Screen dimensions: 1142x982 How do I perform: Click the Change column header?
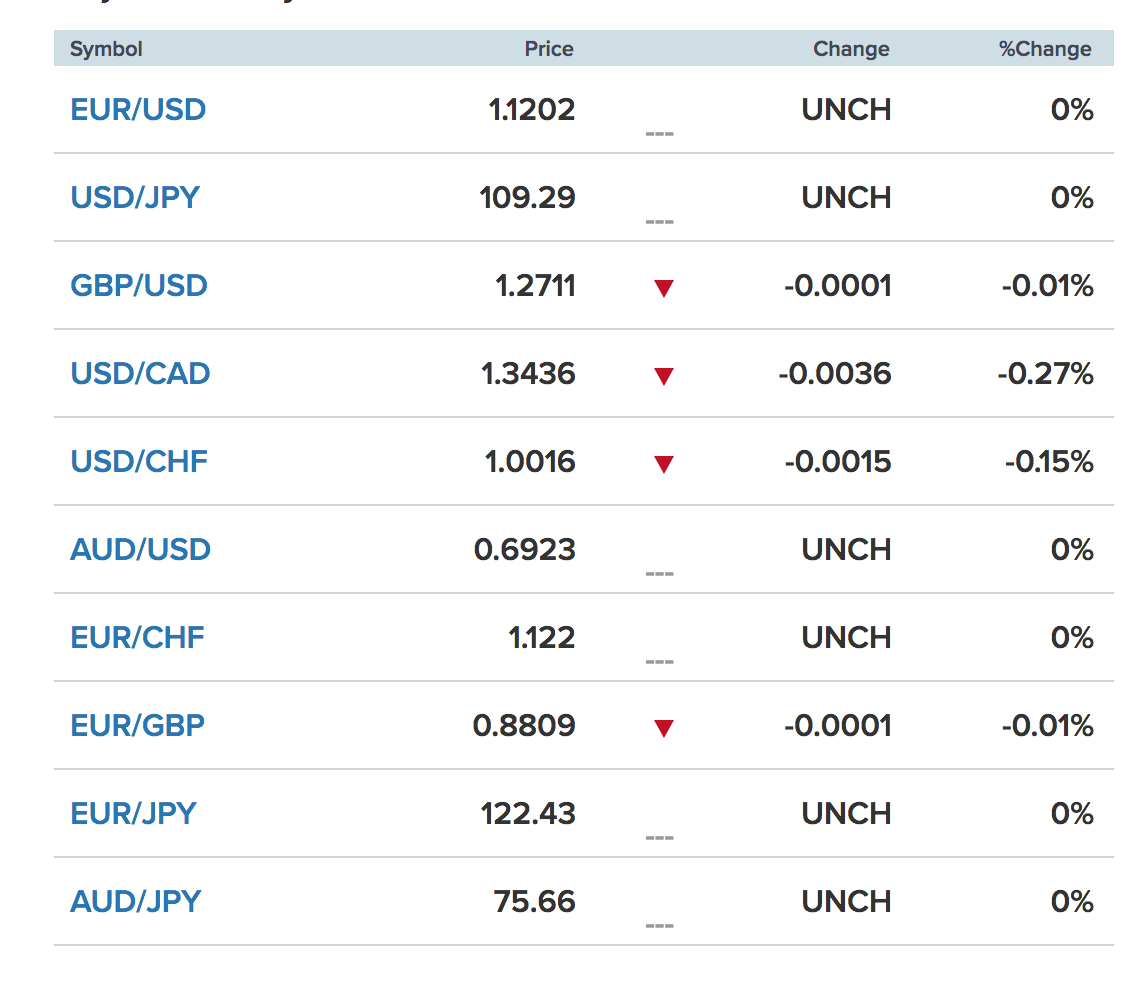[851, 49]
